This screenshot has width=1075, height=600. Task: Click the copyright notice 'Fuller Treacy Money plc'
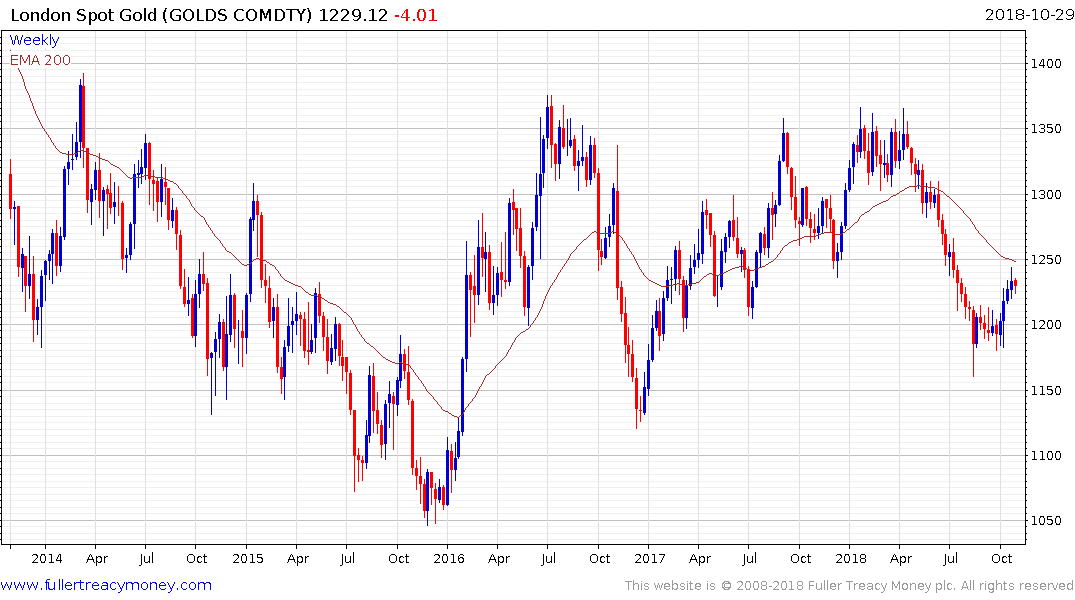pyautogui.click(x=882, y=586)
